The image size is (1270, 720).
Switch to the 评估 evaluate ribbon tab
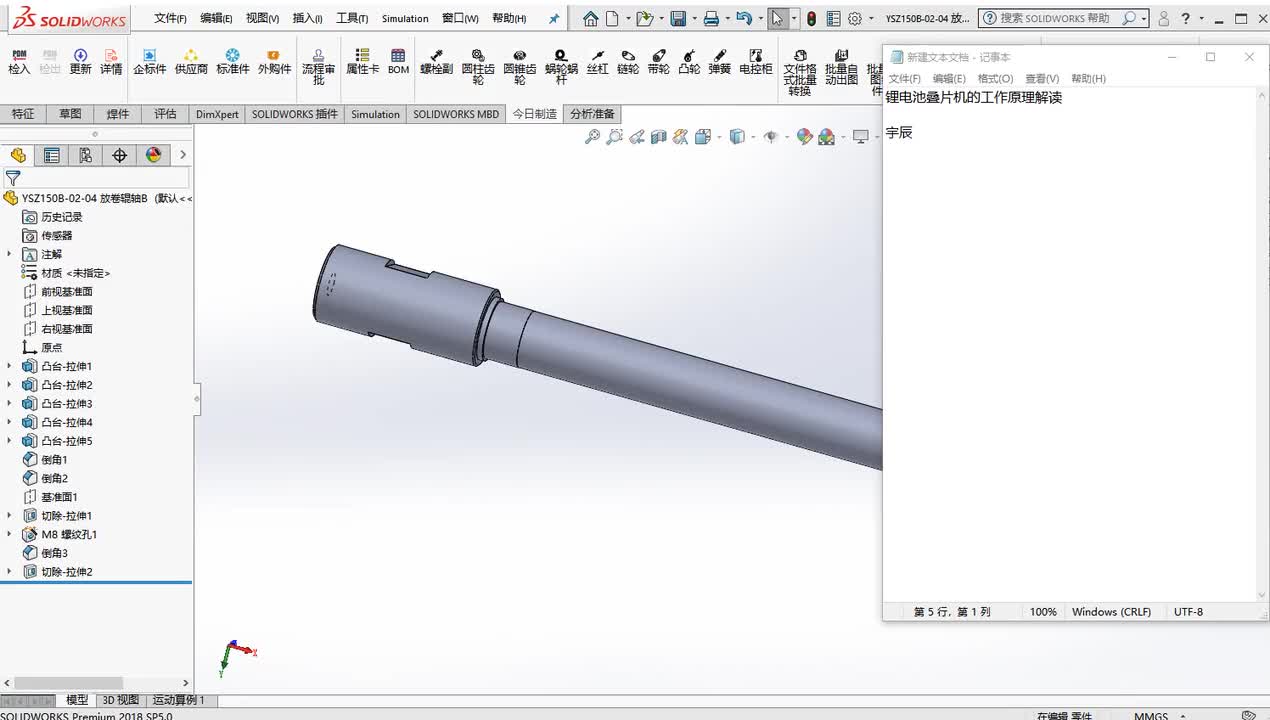click(x=165, y=114)
